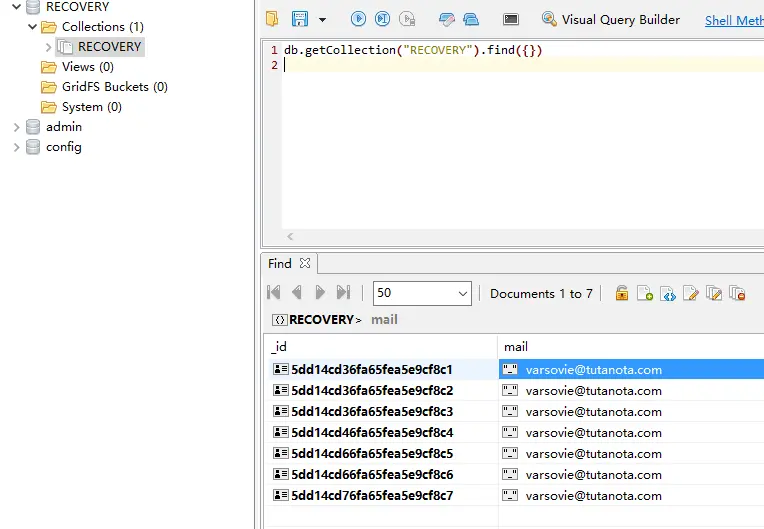
Task: Click the mail value in row cf8c3
Action: [x=593, y=412]
